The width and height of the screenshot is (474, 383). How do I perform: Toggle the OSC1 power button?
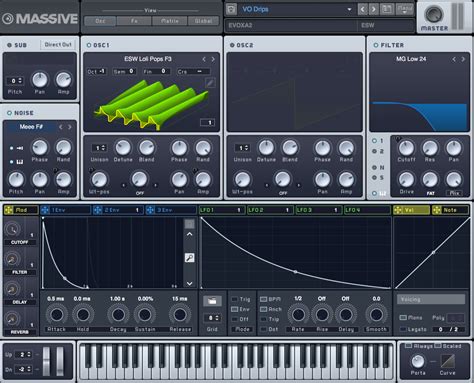(x=89, y=45)
